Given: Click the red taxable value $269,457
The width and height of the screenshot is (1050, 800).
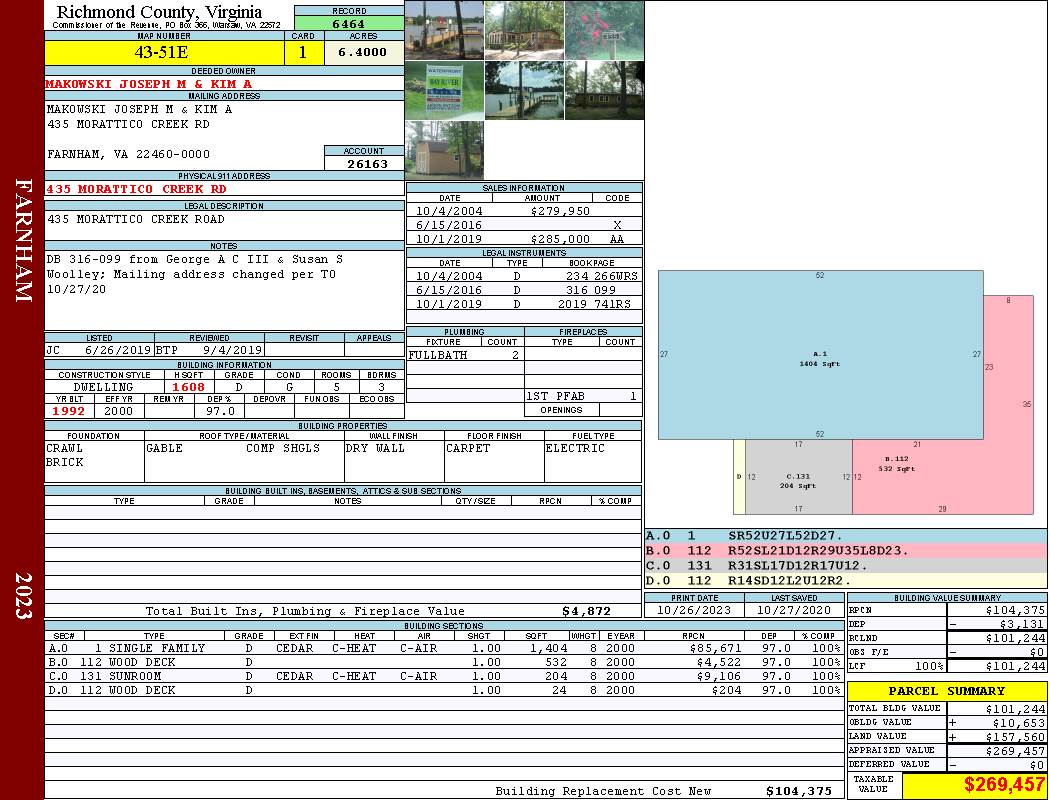Looking at the screenshot, I should tap(974, 785).
